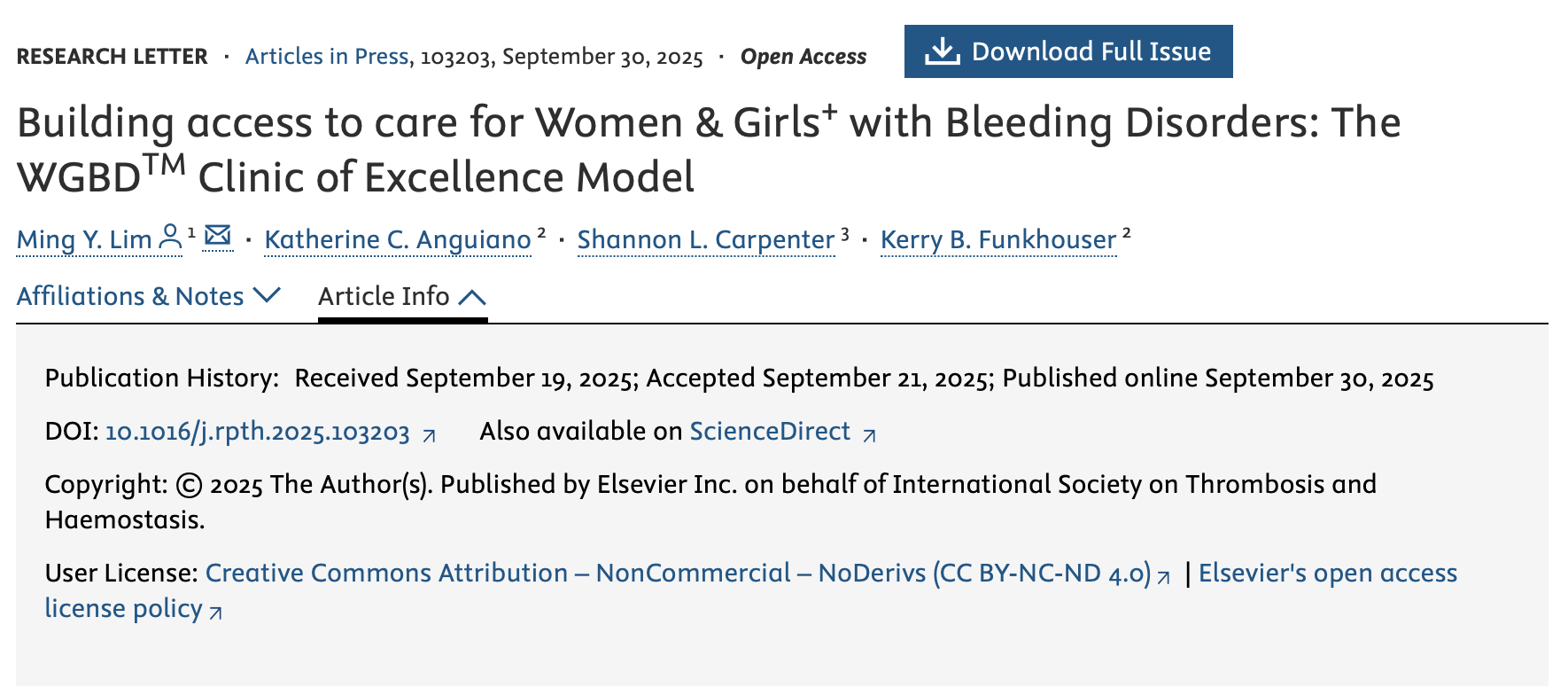
Task: Click the envelope email icon for Ming Y. Lim
Action: coord(218,236)
